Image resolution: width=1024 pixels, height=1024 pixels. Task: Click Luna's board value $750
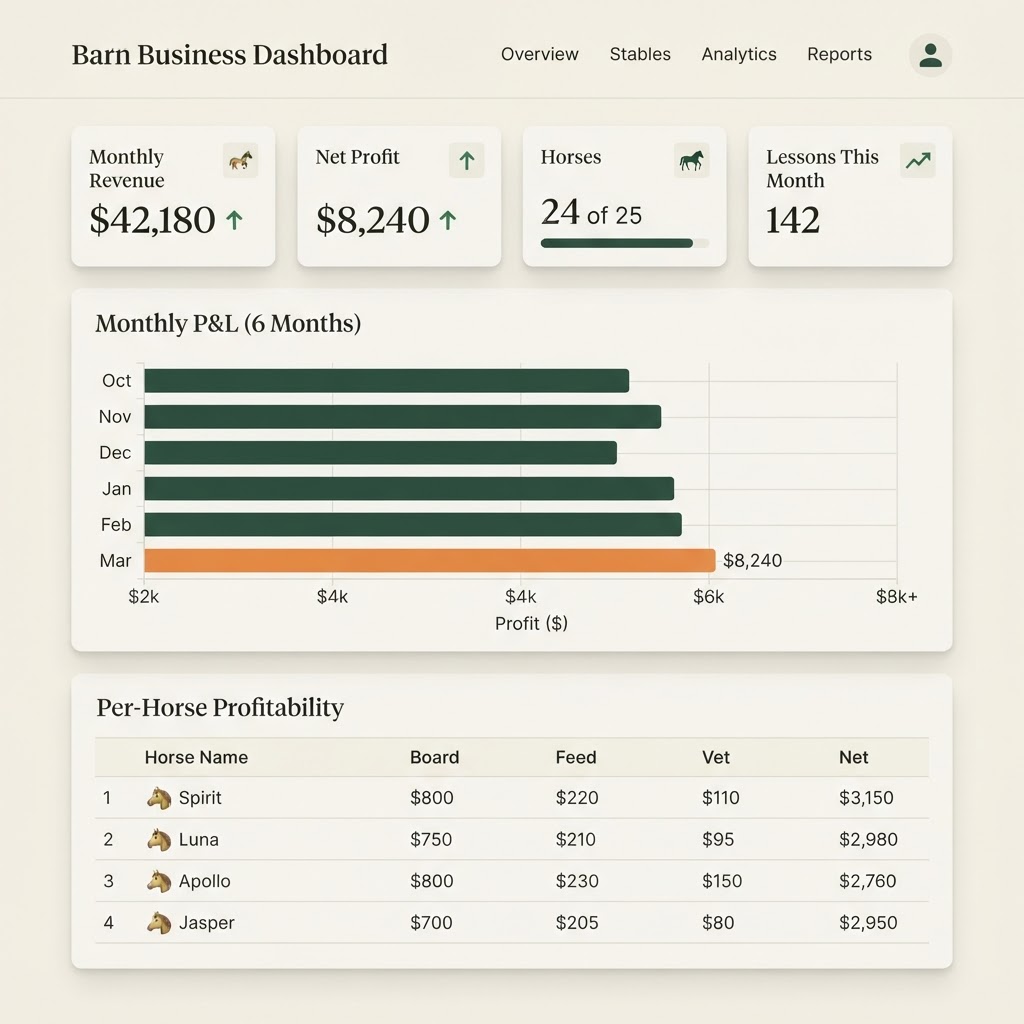point(431,839)
